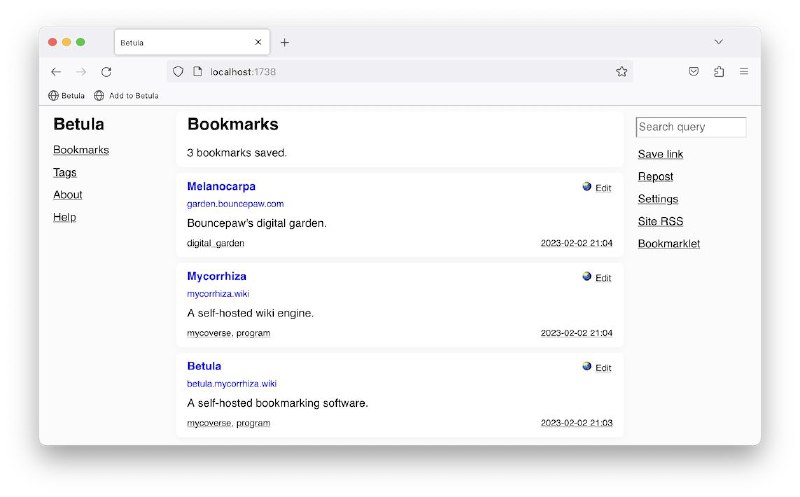Open the Melanocarpa bookmark title
This screenshot has width=800, height=497.
click(x=221, y=186)
